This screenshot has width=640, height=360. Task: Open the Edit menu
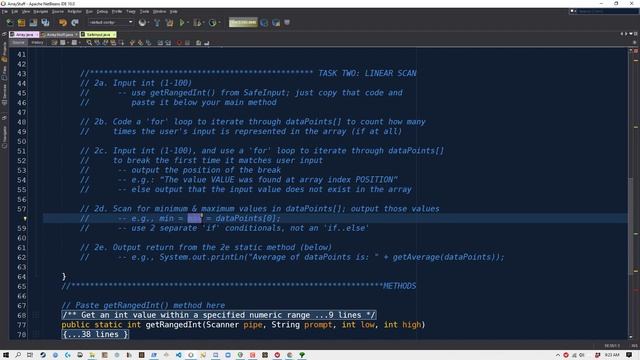(15, 11)
